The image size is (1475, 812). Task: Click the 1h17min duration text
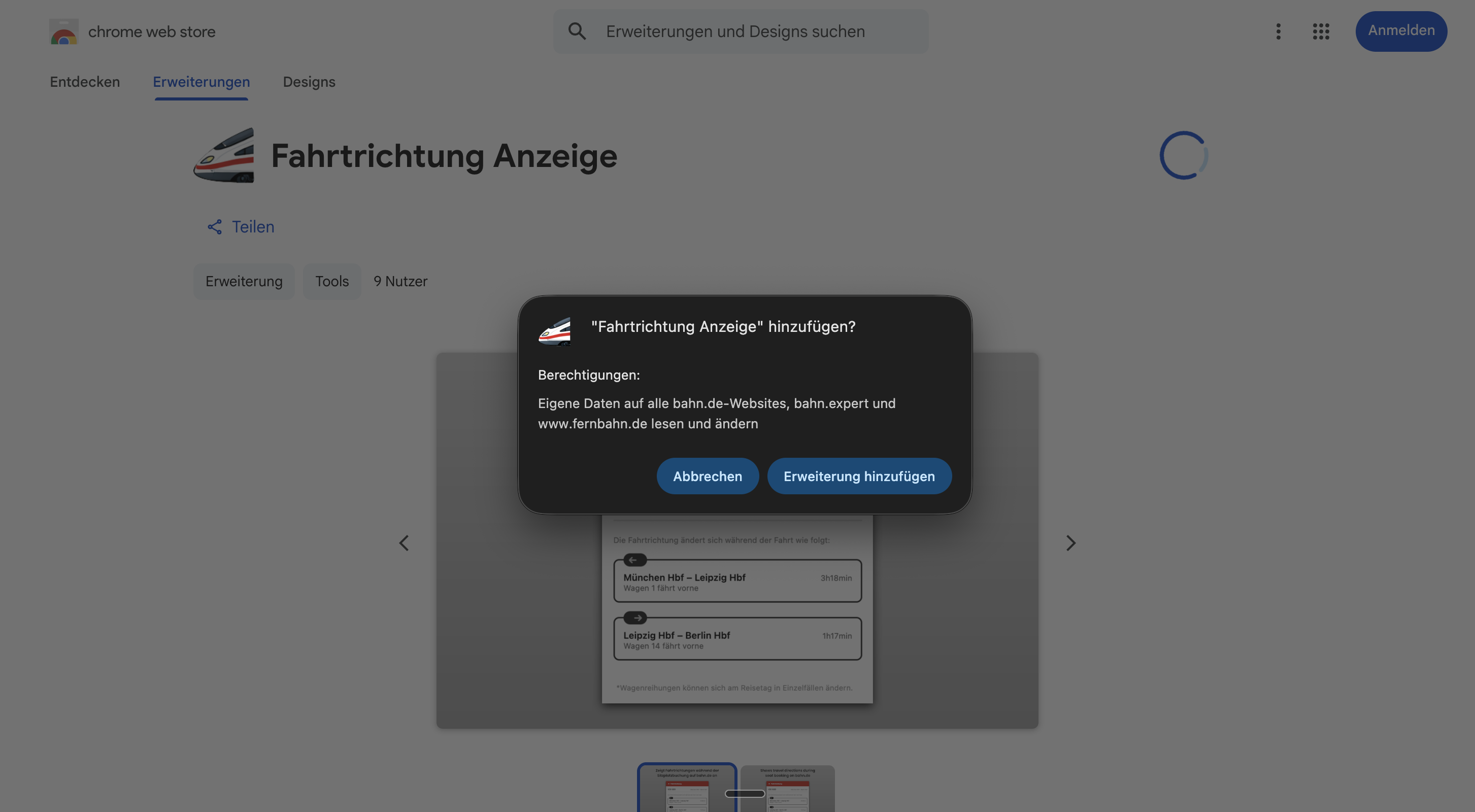tap(837, 635)
